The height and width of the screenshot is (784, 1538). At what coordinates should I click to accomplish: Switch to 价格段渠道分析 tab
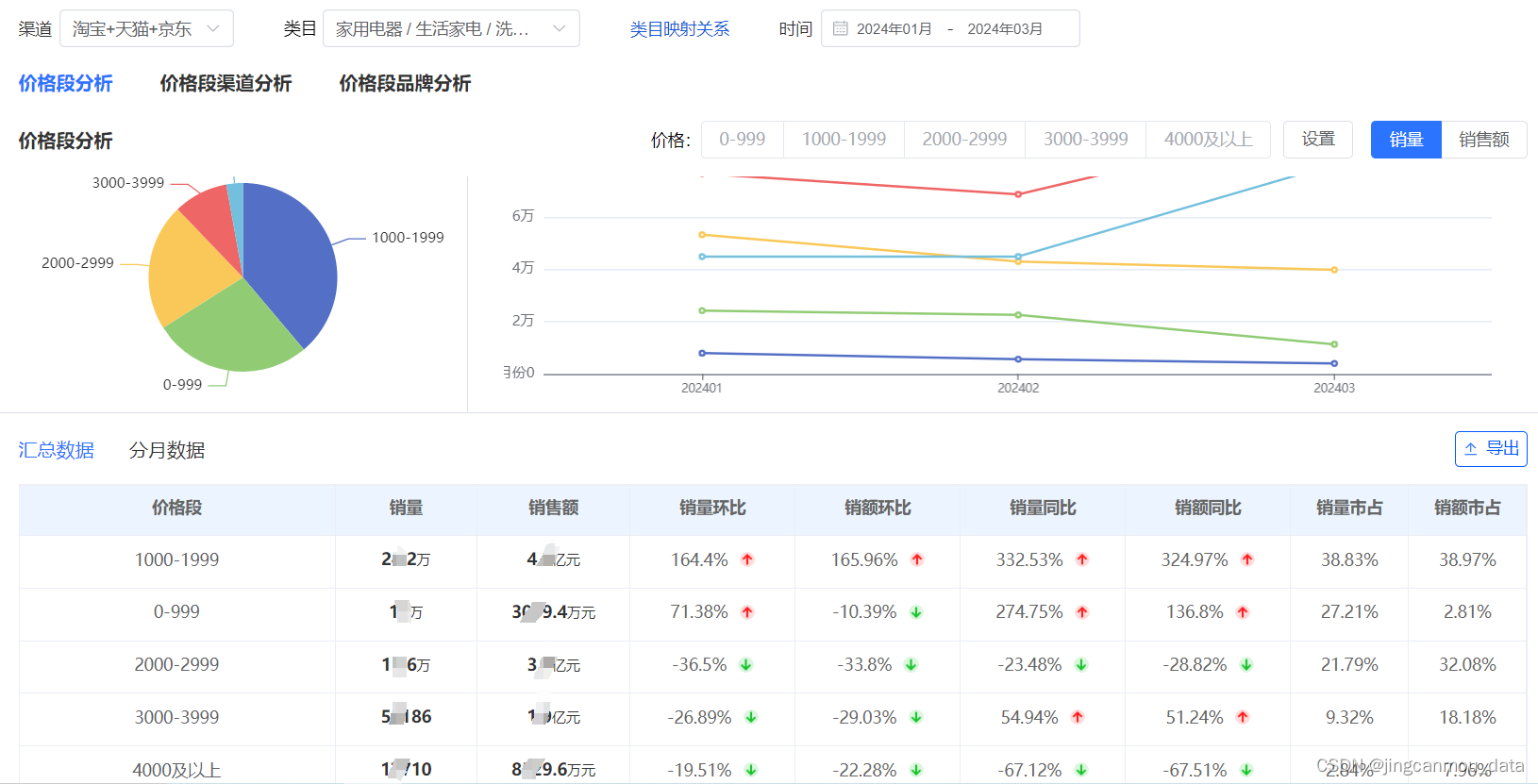coord(226,83)
